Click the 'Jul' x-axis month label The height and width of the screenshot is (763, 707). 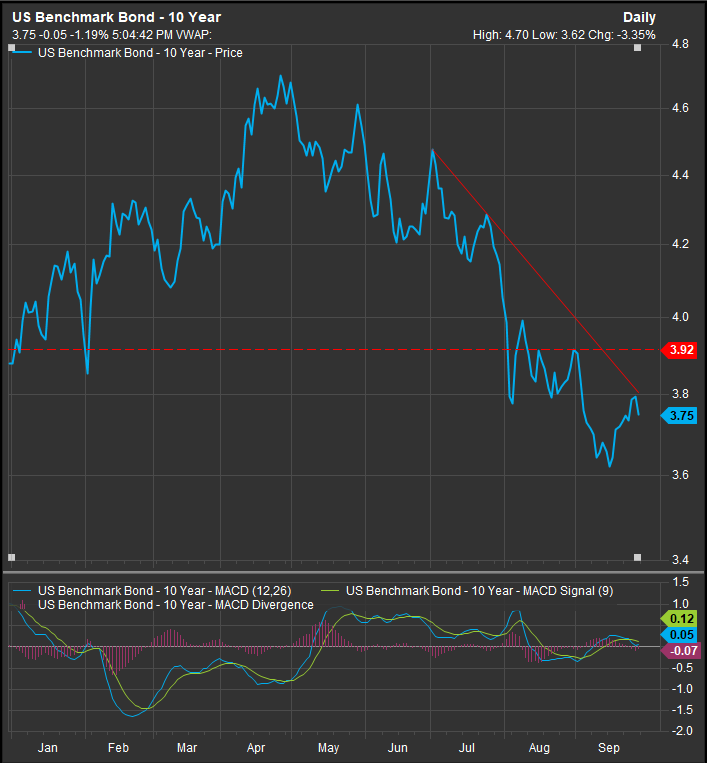tap(467, 748)
